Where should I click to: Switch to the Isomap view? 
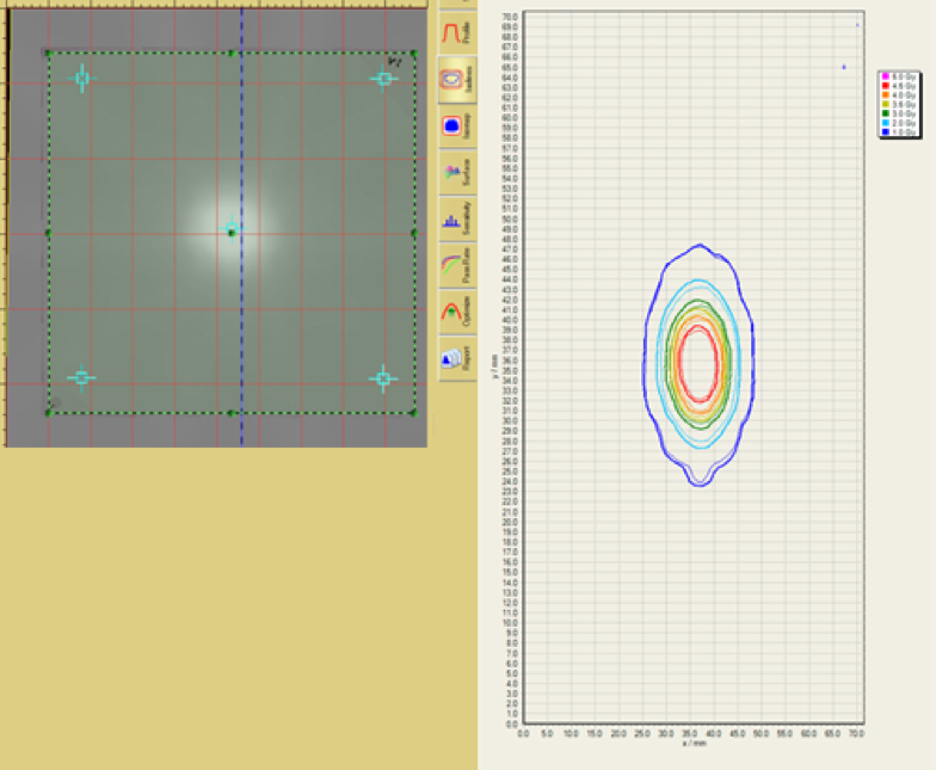[457, 126]
